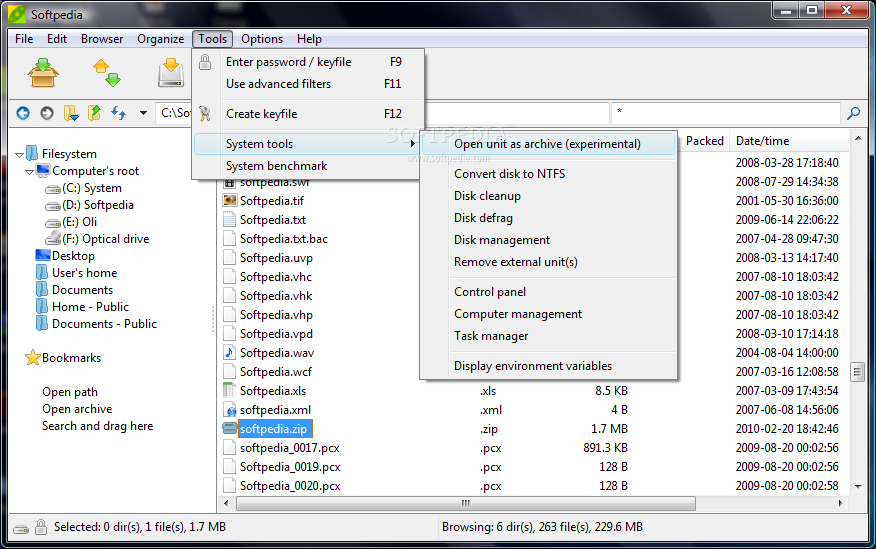Select Open unit as archive (experimental)
The width and height of the screenshot is (876, 549).
(x=548, y=144)
